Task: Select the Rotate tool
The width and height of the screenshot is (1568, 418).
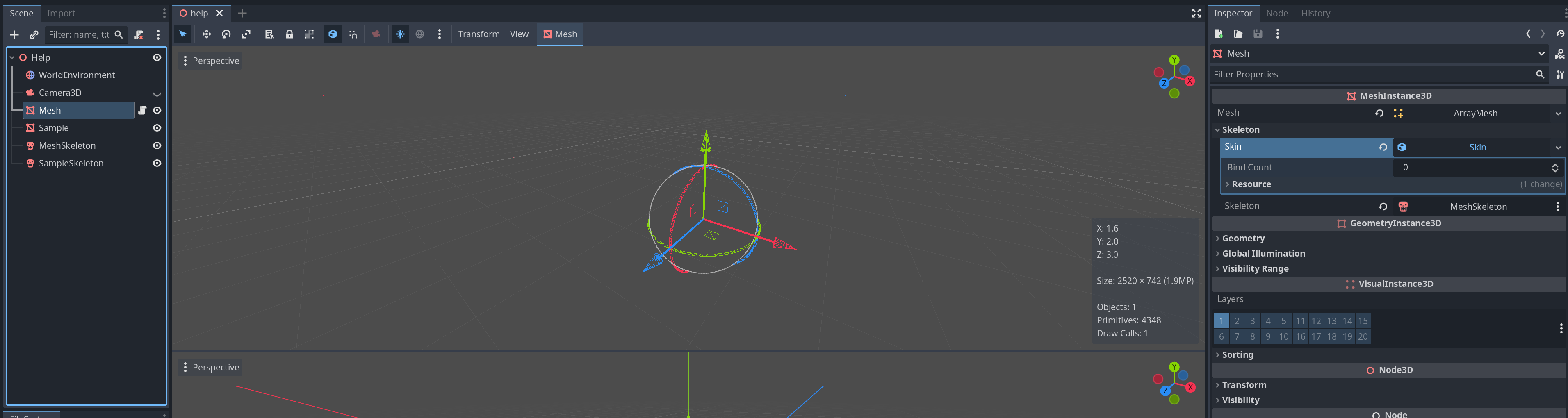Action: pos(226,34)
